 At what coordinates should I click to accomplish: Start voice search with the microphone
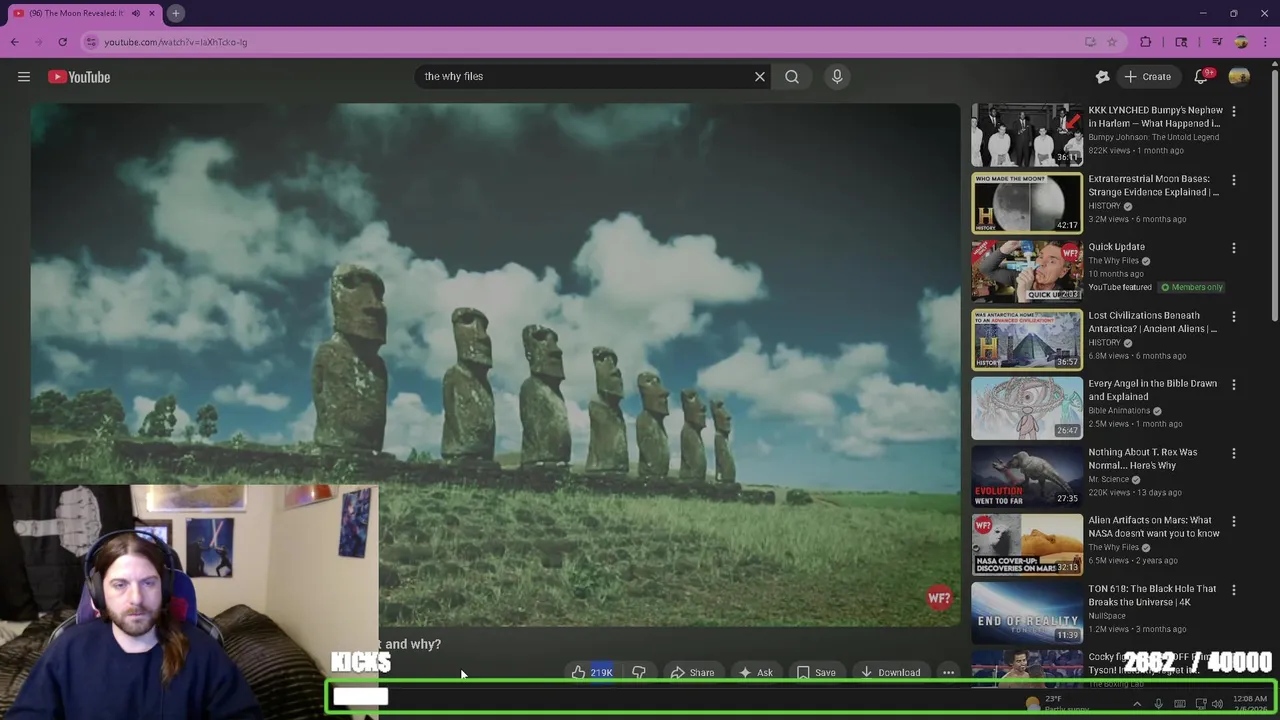[x=837, y=76]
